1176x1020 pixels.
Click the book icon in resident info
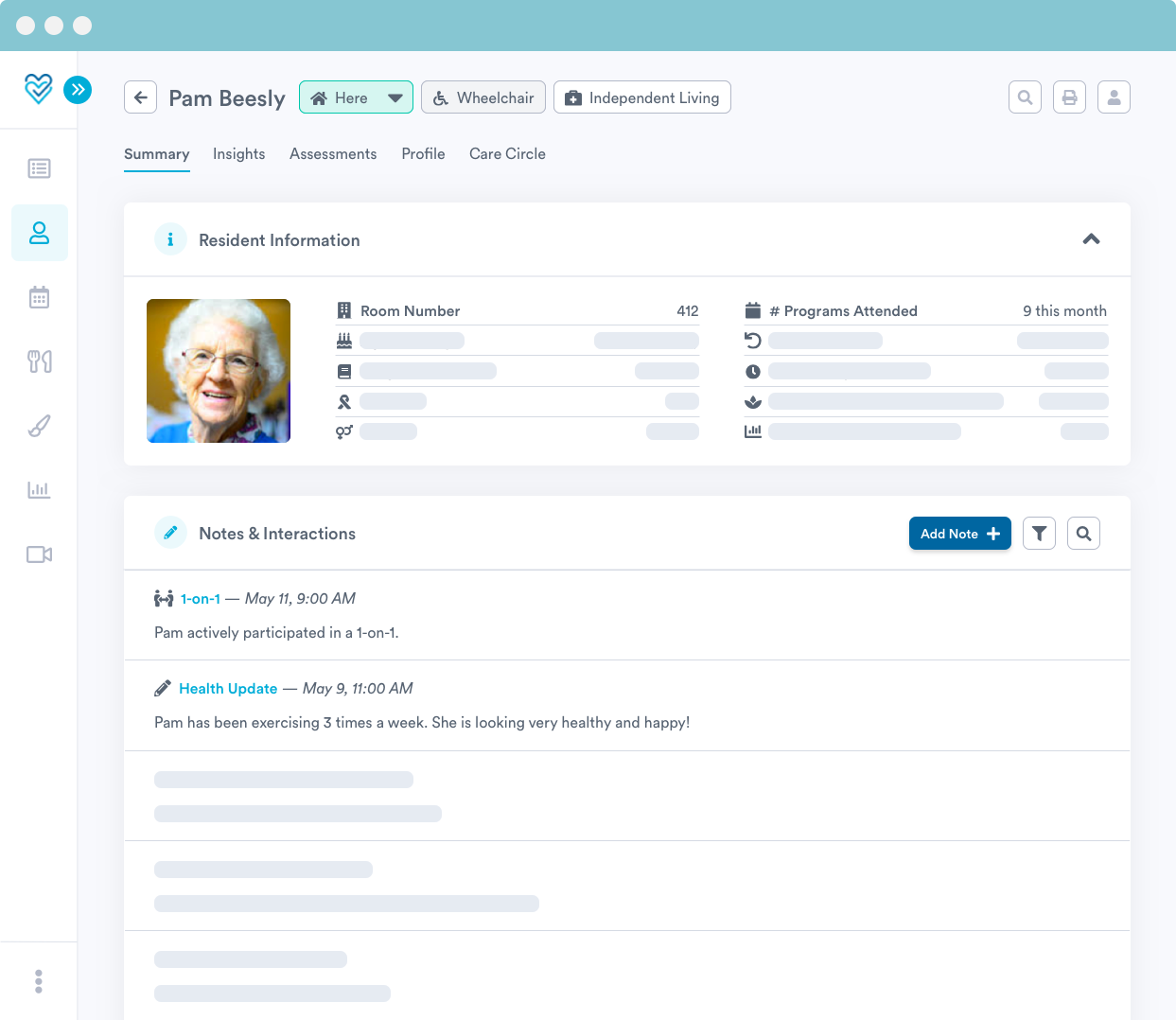(344, 371)
